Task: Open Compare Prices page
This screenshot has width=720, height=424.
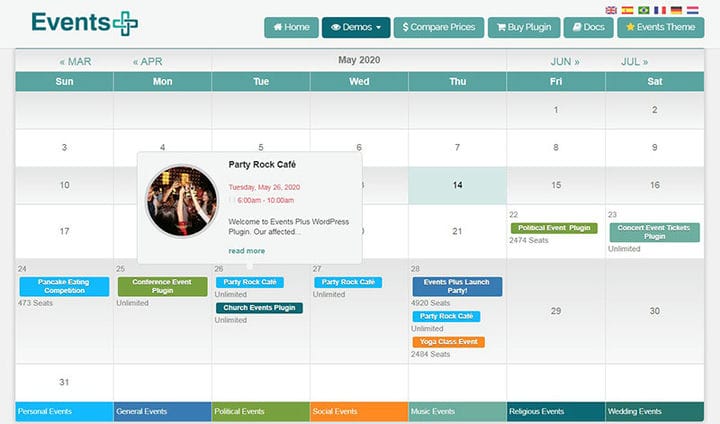Action: (439, 28)
